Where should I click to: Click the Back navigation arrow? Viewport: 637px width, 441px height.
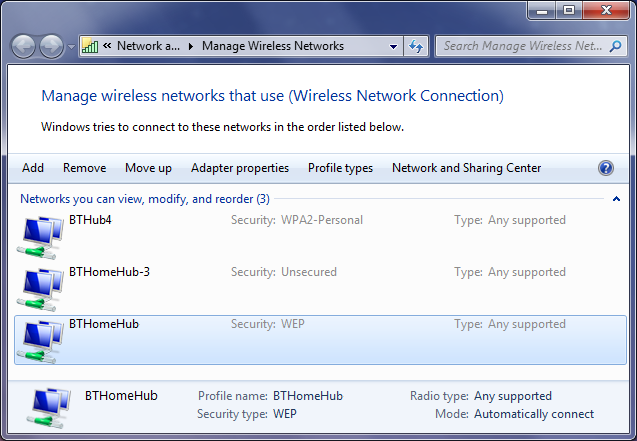coord(23,46)
